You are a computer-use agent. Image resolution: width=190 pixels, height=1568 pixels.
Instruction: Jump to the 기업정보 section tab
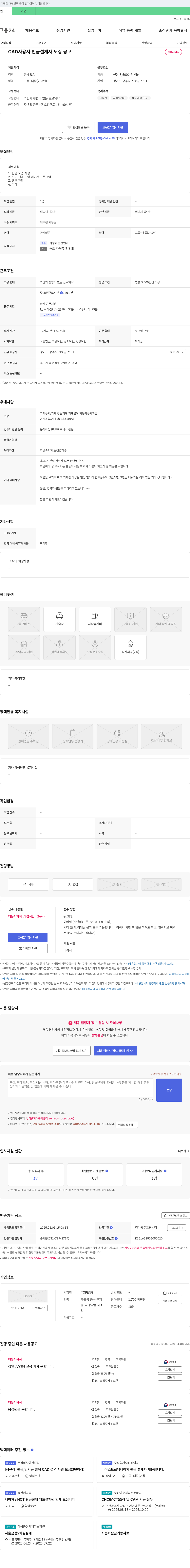[182, 43]
